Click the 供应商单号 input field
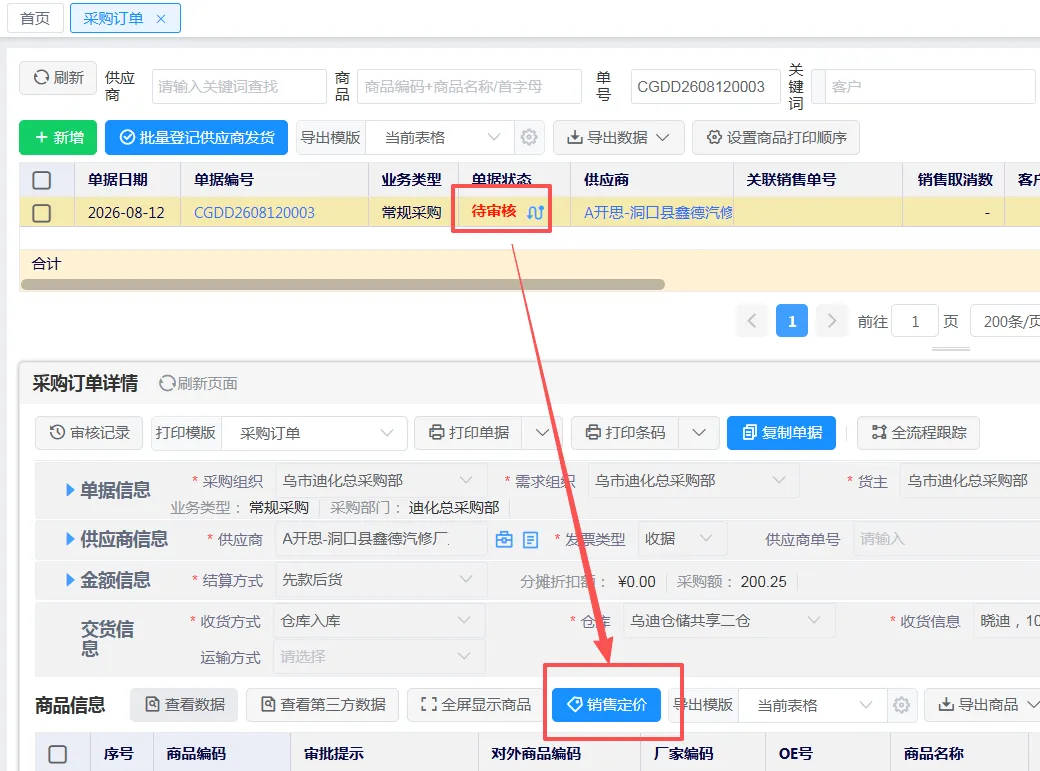This screenshot has width=1040, height=771. tap(946, 539)
